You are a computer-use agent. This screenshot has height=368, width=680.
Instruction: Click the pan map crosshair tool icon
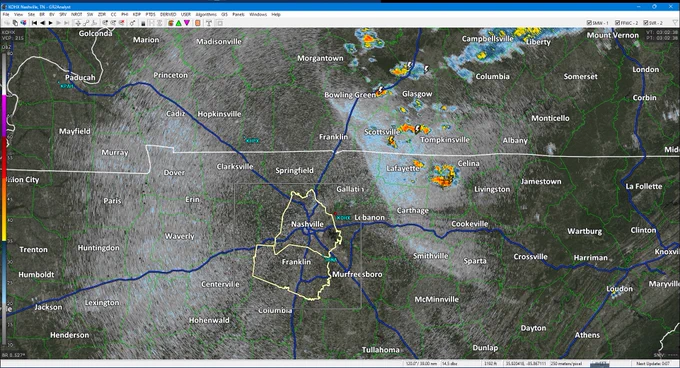78,23
